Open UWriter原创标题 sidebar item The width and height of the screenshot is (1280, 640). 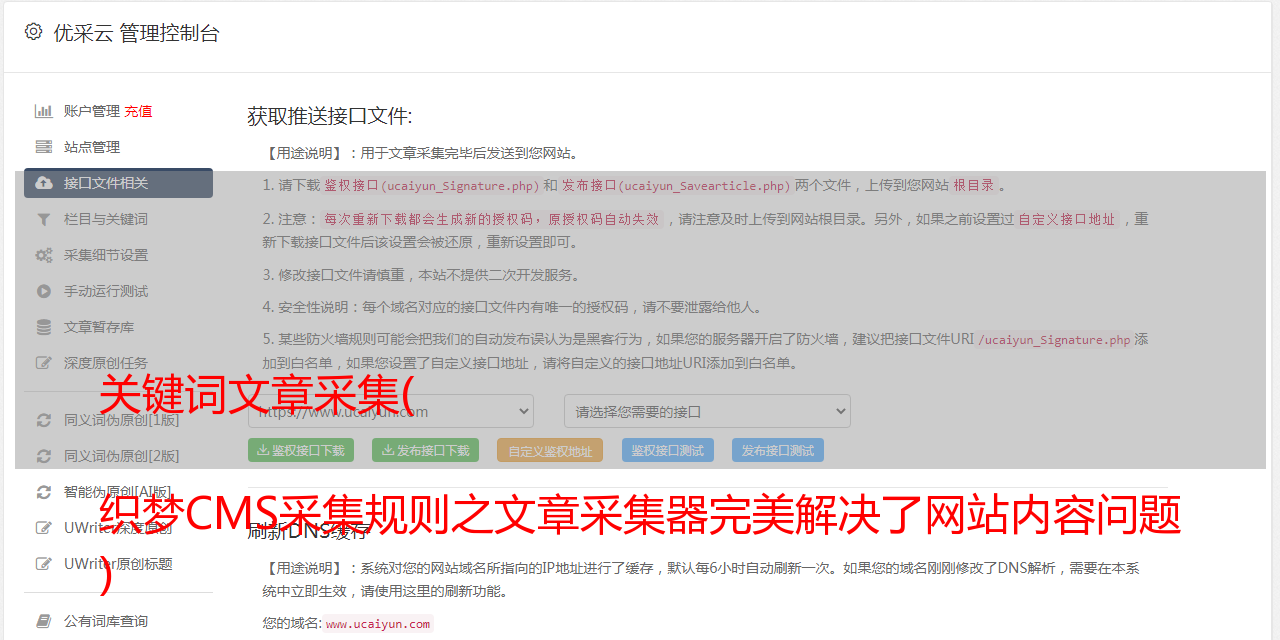click(x=118, y=564)
